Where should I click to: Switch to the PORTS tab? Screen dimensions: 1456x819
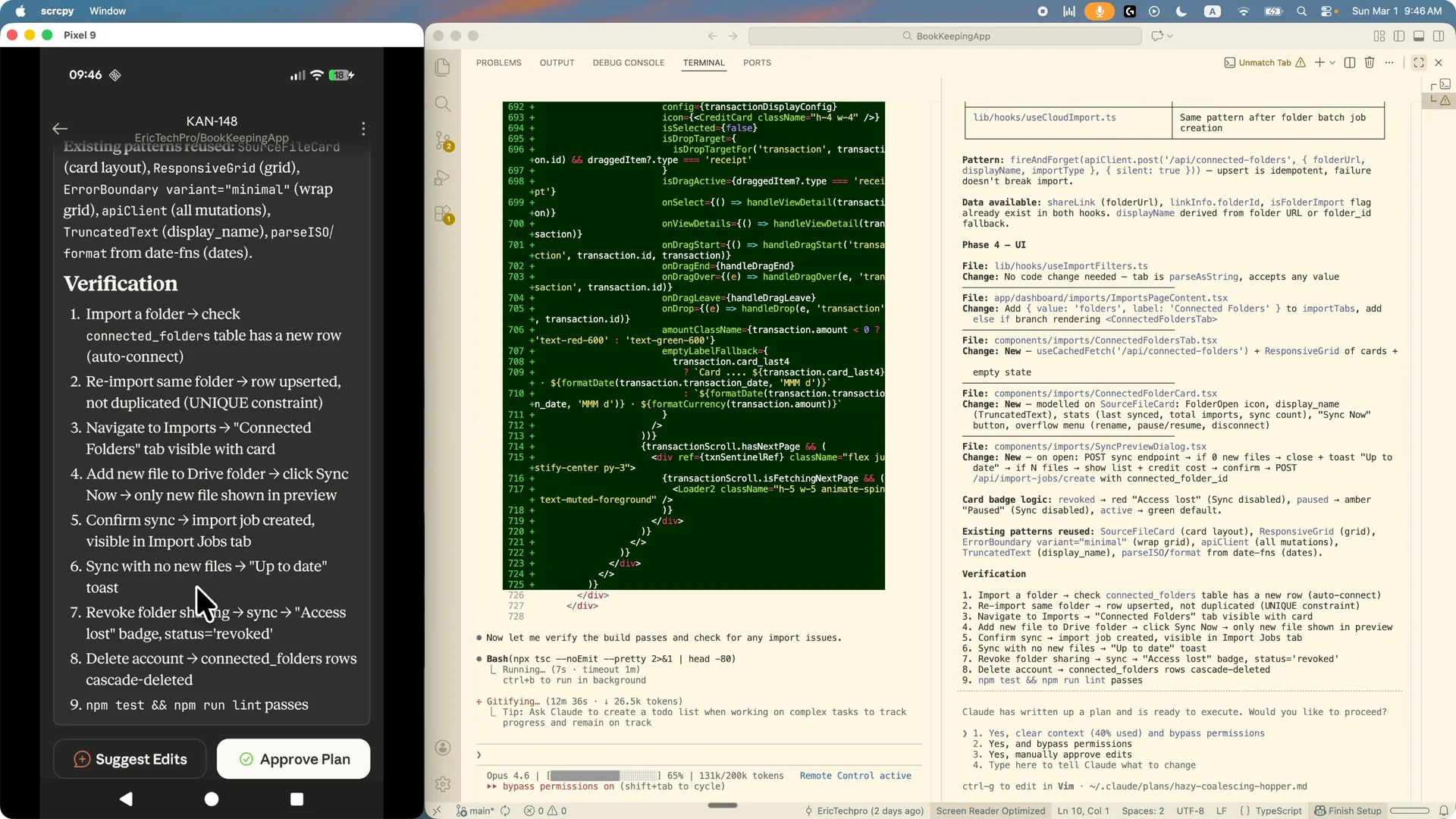(x=757, y=63)
